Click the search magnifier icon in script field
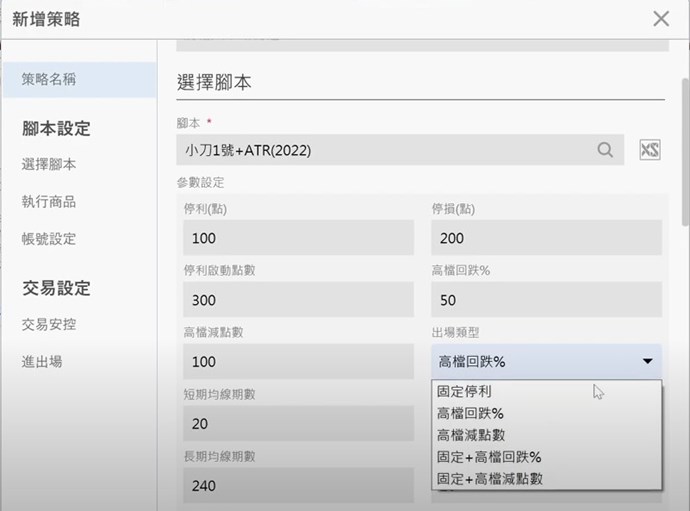Image resolution: width=690 pixels, height=511 pixels. click(x=605, y=150)
